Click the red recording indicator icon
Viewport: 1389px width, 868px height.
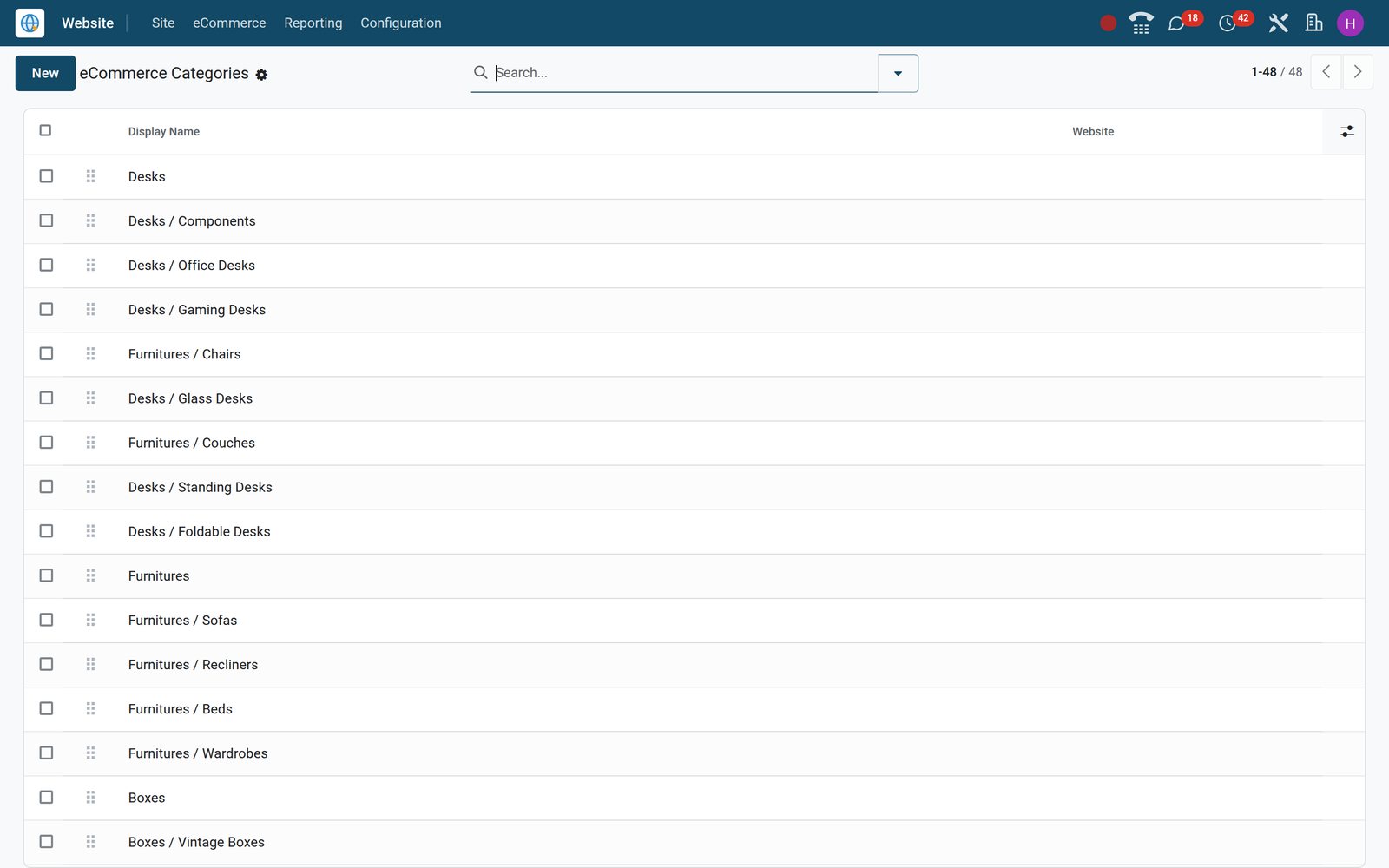click(1108, 23)
